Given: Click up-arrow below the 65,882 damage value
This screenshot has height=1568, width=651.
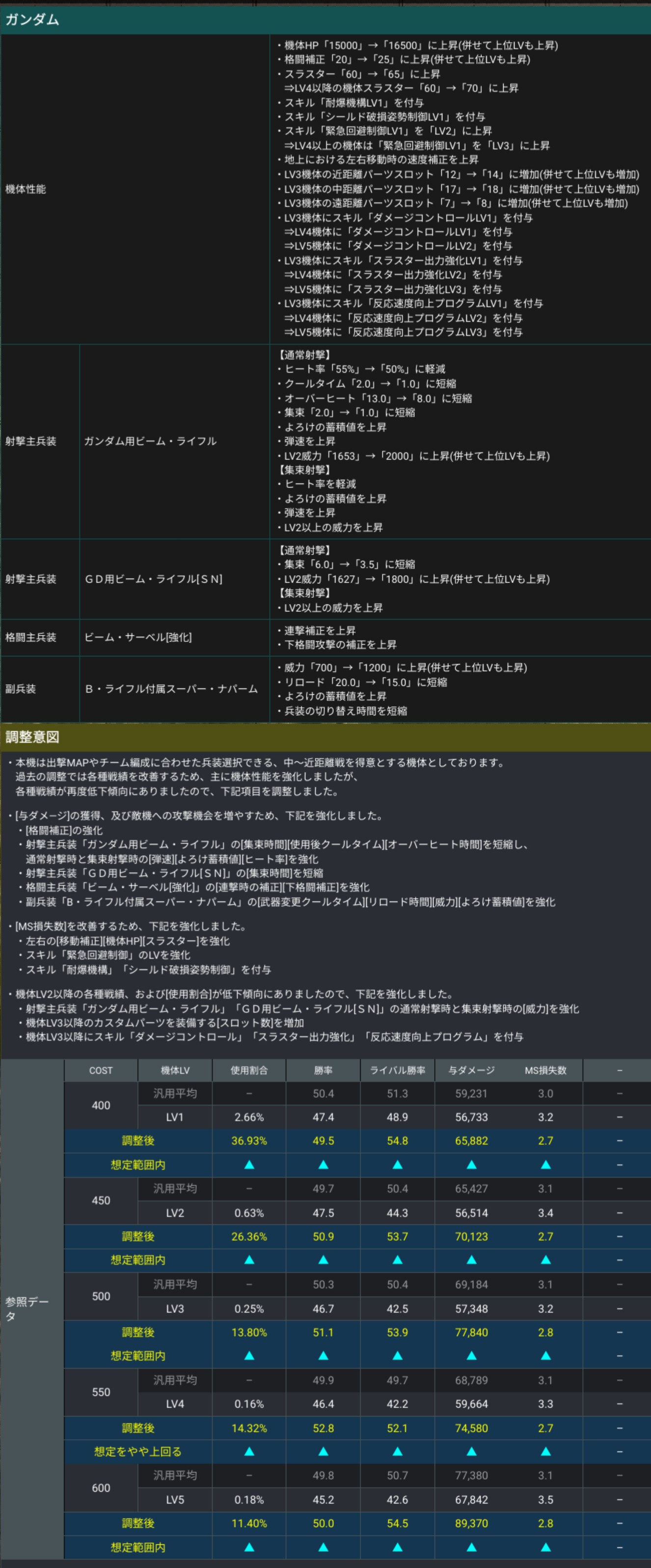Looking at the screenshot, I should pyautogui.click(x=471, y=1165).
